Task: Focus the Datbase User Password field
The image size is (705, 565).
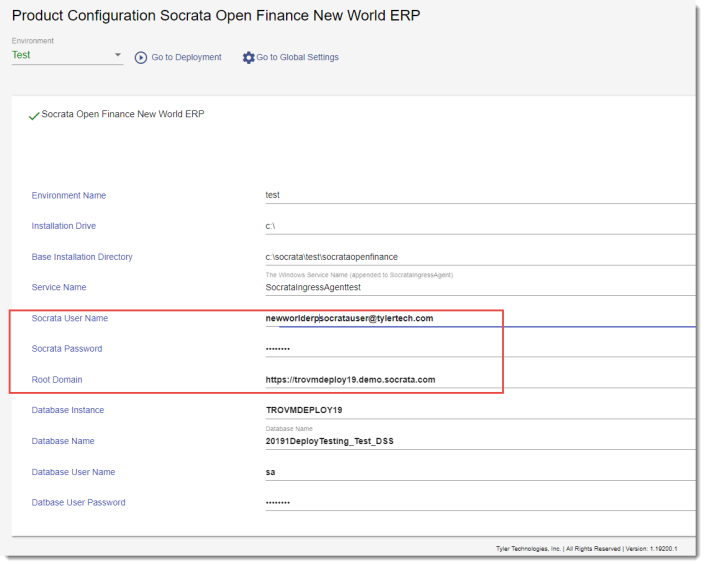Action: click(480, 503)
